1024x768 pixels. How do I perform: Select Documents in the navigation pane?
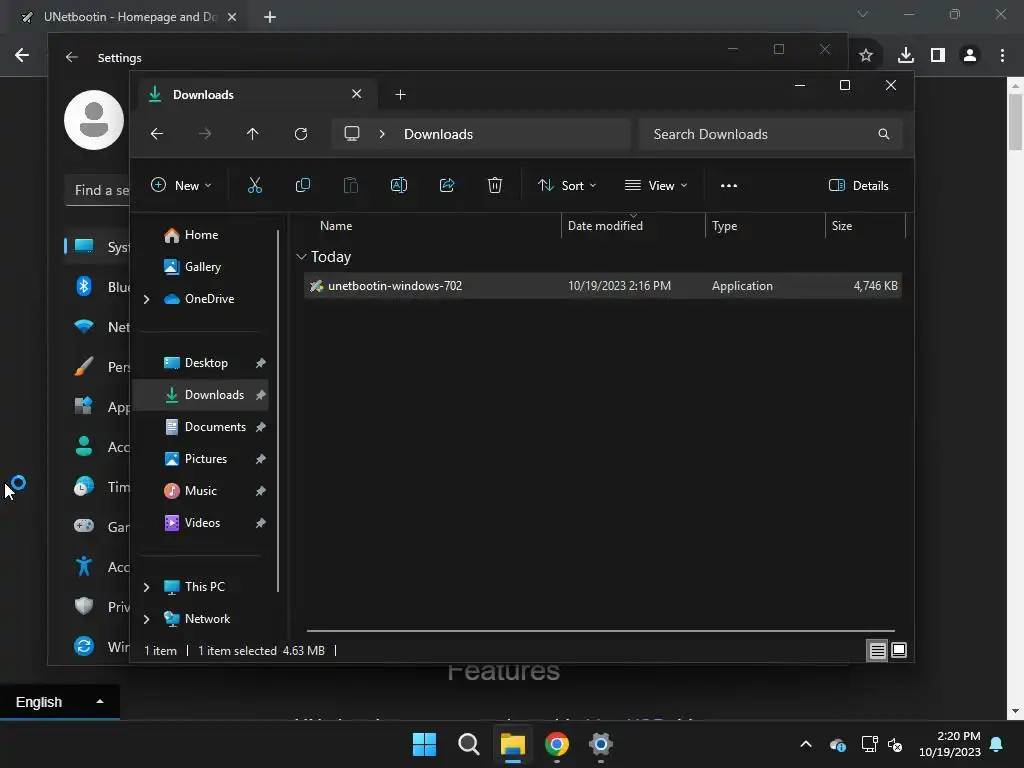214,427
